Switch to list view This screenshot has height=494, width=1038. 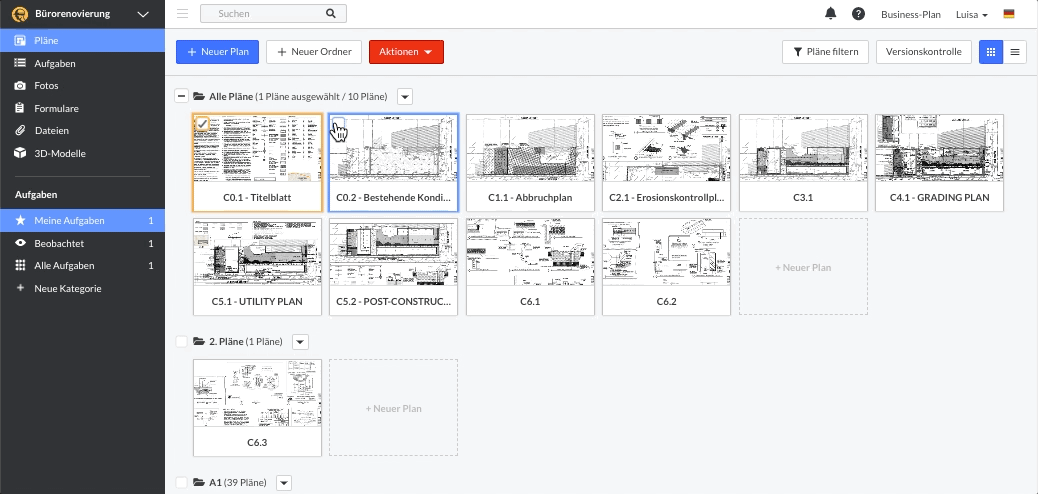(1015, 52)
